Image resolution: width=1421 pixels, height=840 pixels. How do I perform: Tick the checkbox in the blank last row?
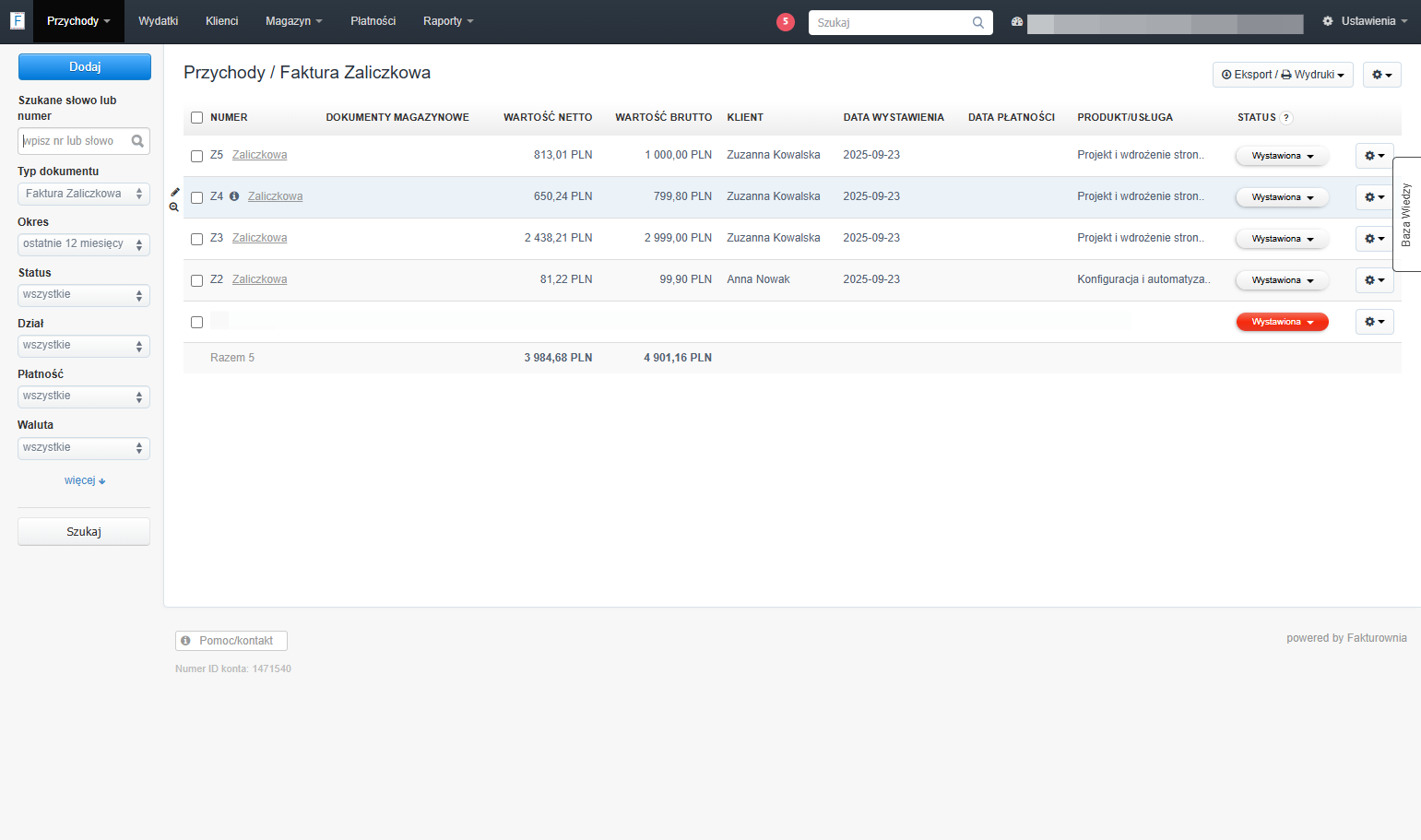(x=196, y=323)
